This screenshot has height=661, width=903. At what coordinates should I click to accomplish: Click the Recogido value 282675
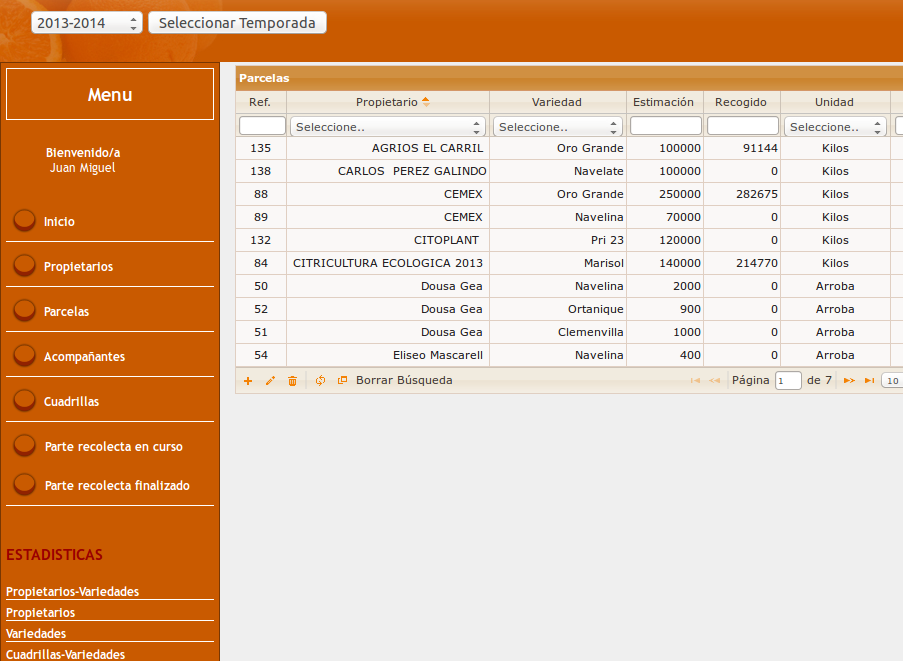click(757, 194)
